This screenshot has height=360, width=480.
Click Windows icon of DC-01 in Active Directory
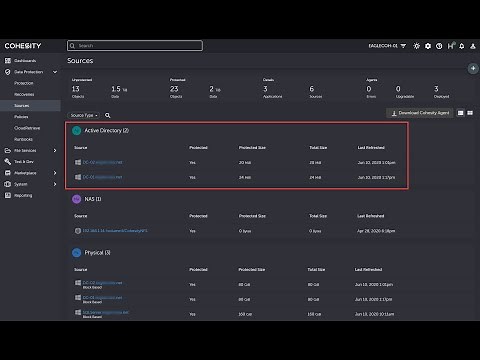point(78,177)
